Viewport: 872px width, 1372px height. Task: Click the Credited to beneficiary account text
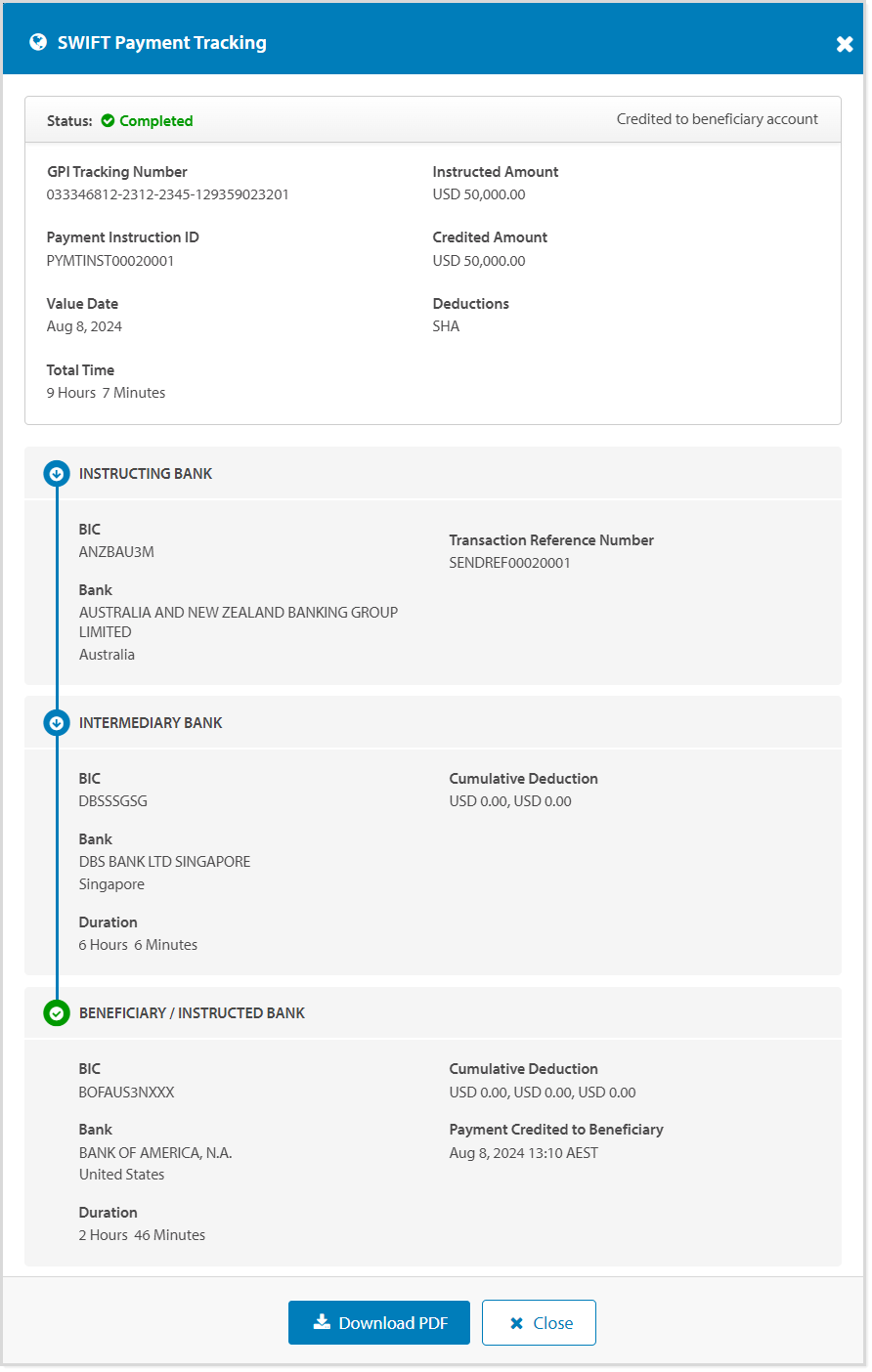click(717, 119)
